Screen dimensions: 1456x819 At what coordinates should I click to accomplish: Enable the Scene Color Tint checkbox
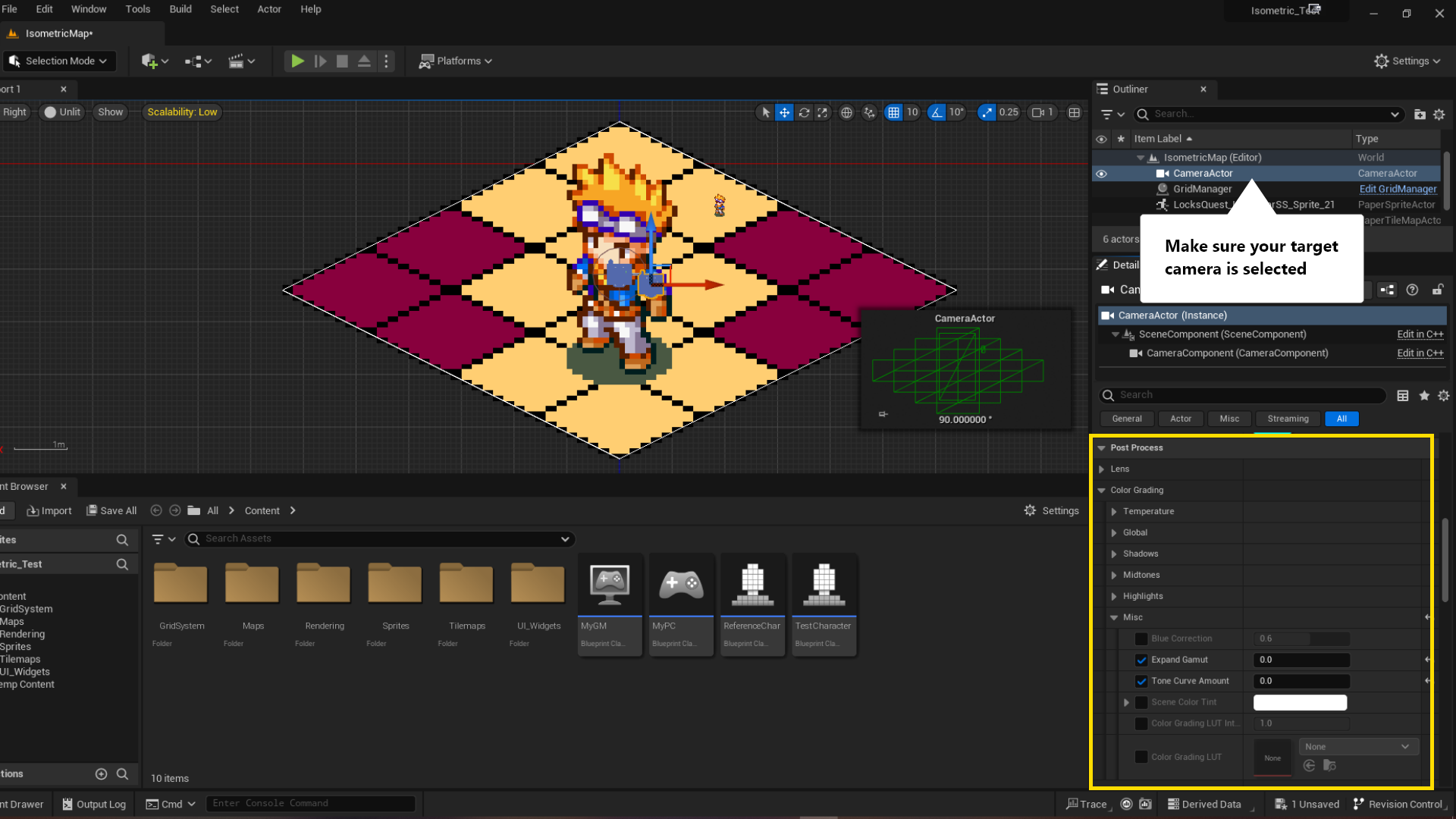click(x=1141, y=702)
